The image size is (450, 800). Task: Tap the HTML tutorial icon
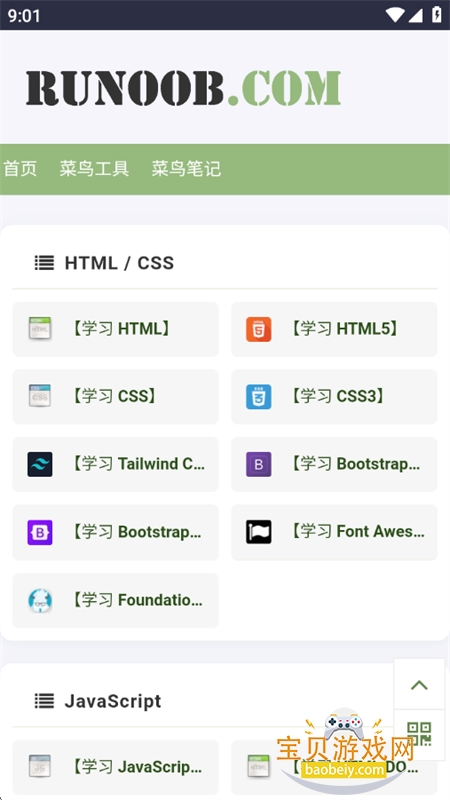point(40,329)
